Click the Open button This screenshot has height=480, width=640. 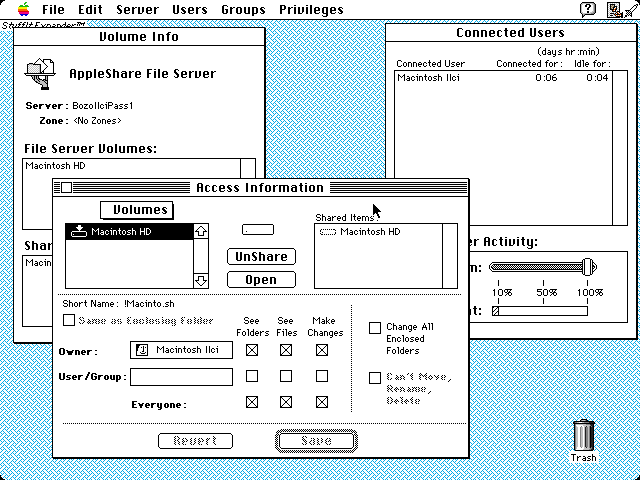coord(261,280)
